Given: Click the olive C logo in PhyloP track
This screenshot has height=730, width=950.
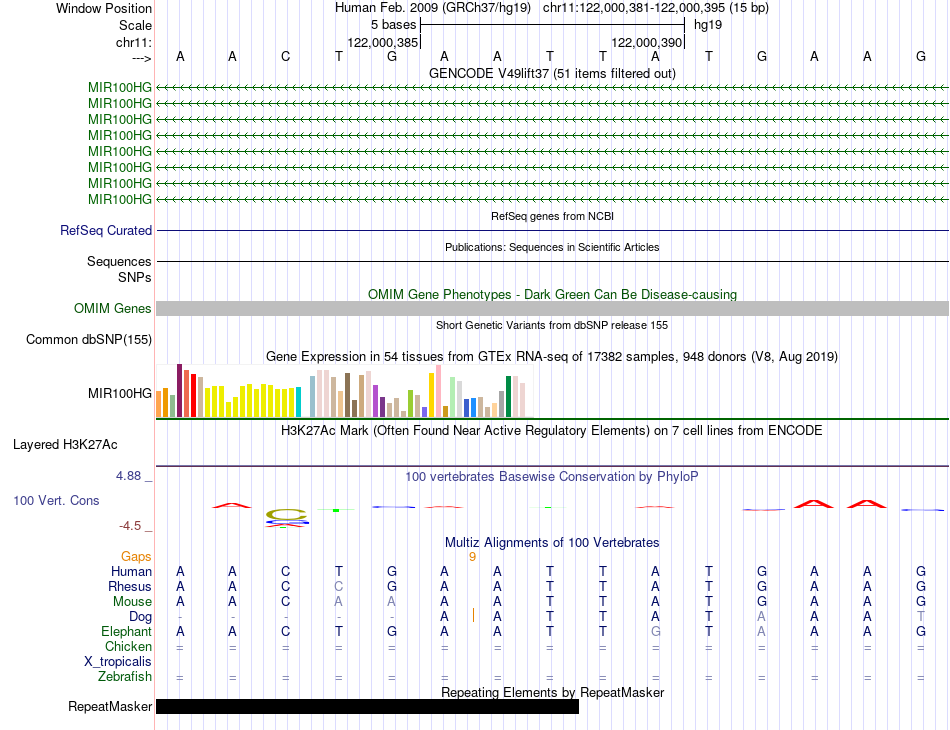Looking at the screenshot, I should (x=286, y=515).
